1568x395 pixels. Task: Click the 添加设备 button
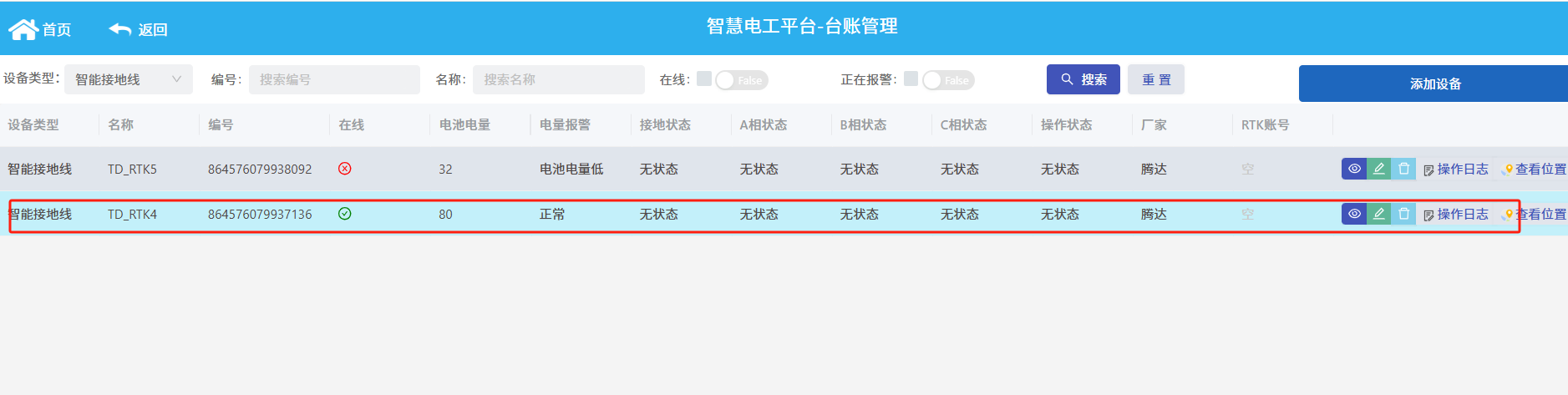click(x=1434, y=84)
